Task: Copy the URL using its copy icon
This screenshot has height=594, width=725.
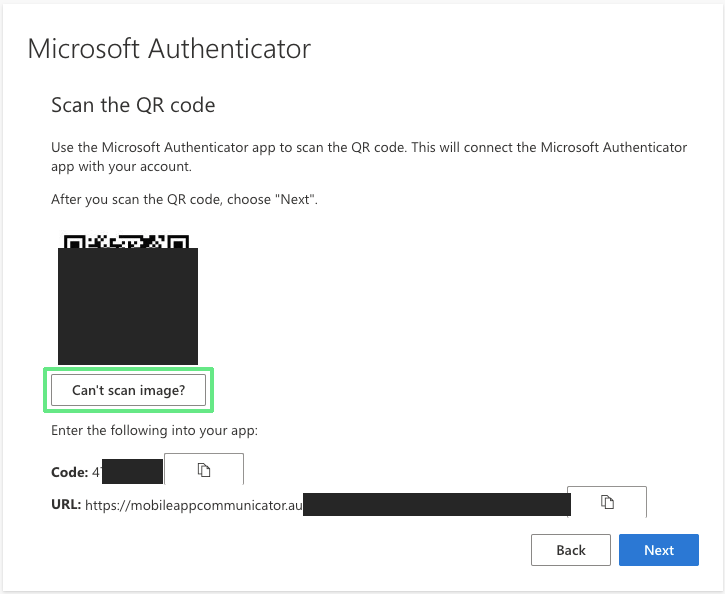Action: point(607,502)
